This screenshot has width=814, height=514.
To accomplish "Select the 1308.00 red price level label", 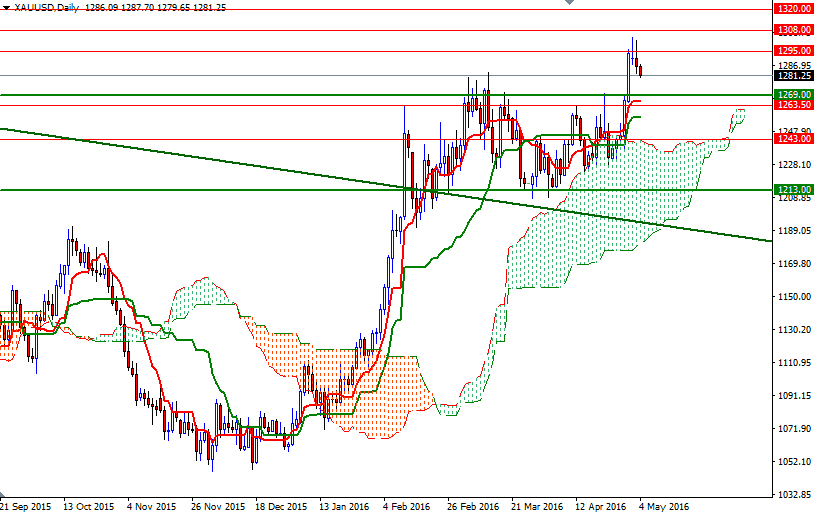I will 793,30.
